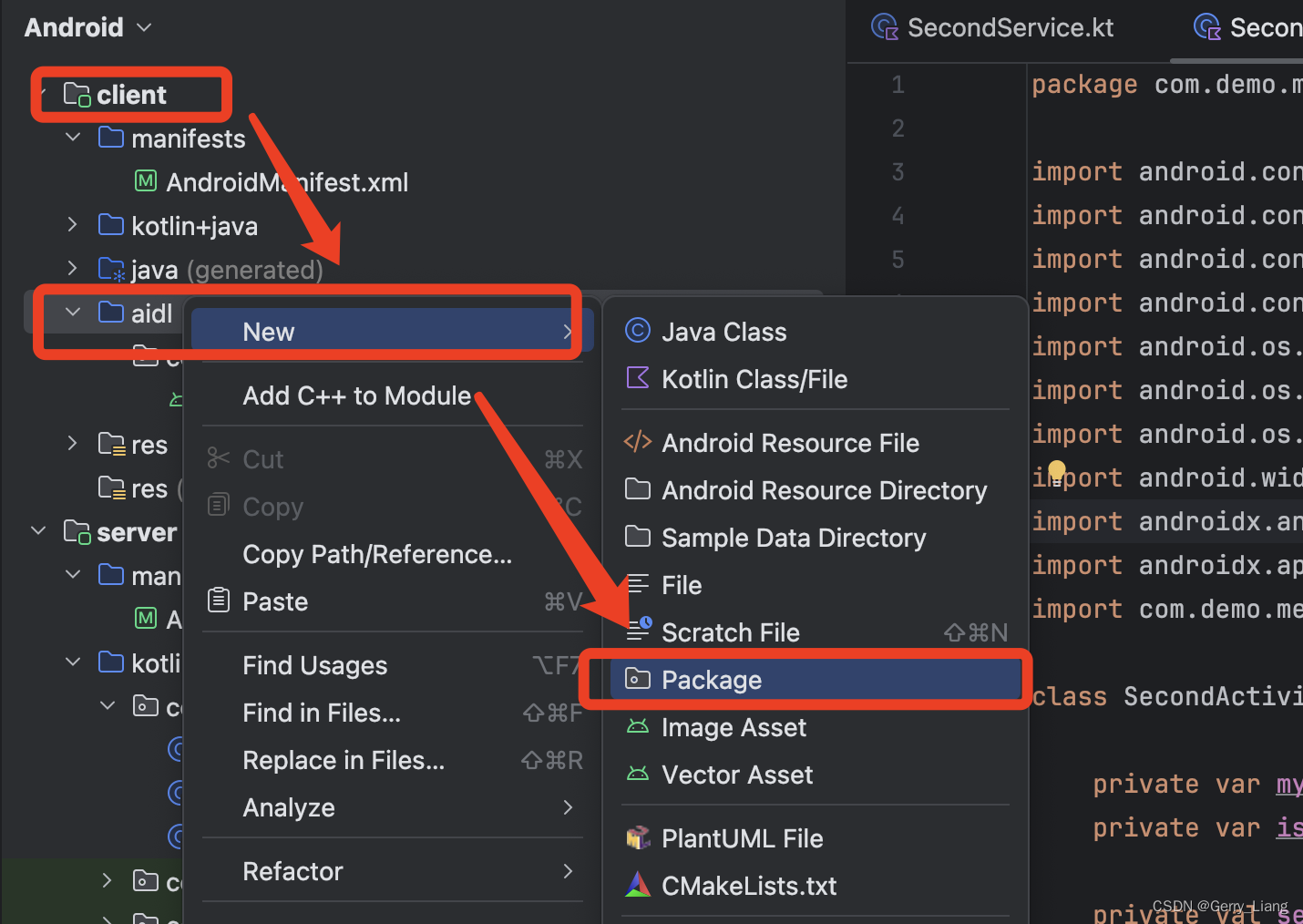
Task: Create a new File
Action: coord(816,585)
